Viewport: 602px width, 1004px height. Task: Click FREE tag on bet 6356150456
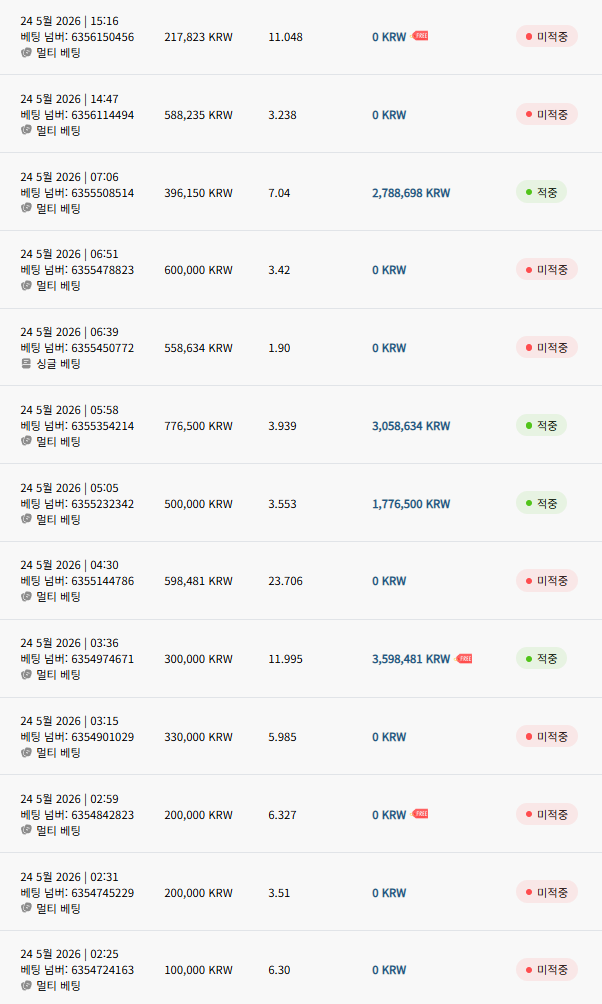[x=420, y=36]
